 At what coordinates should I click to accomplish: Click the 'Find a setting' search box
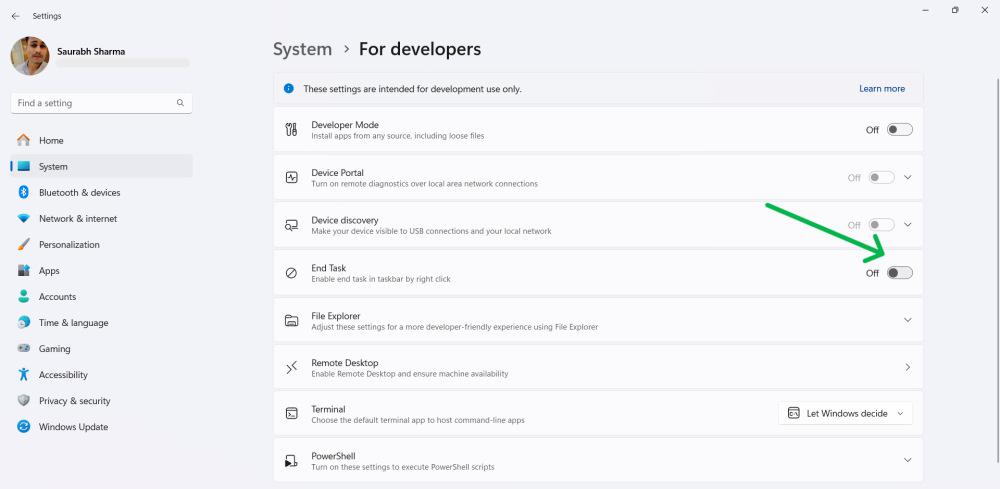pyautogui.click(x=95, y=103)
